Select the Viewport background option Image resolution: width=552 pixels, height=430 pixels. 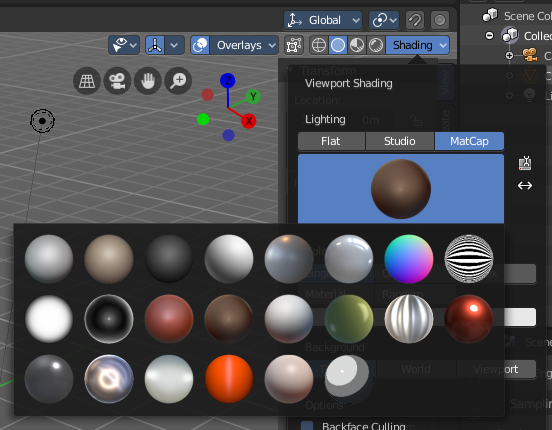[496, 369]
